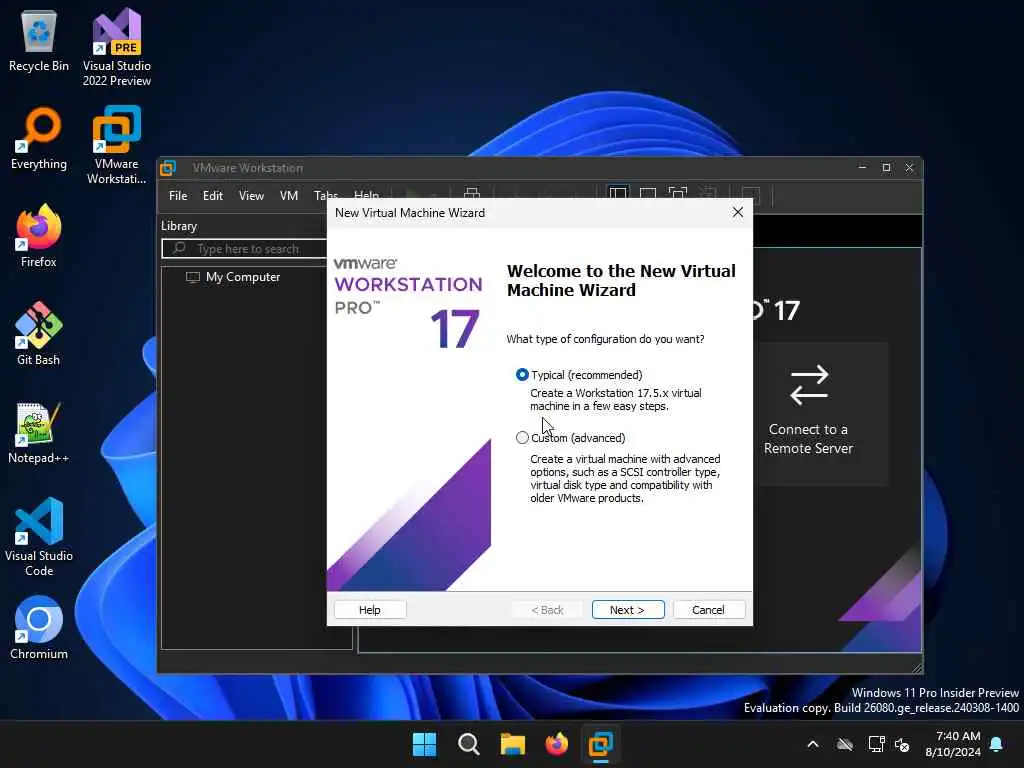
Task: Open taskbar Search
Action: [469, 744]
